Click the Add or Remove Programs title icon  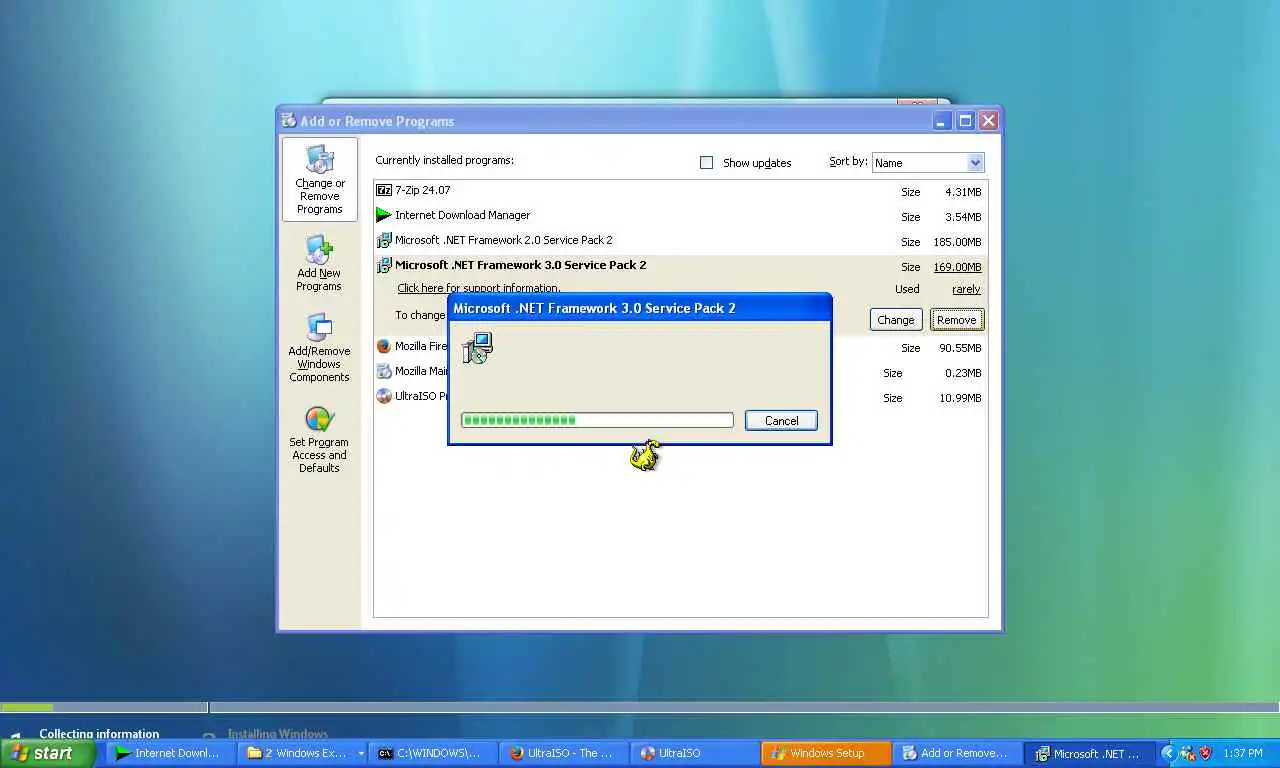tap(289, 121)
